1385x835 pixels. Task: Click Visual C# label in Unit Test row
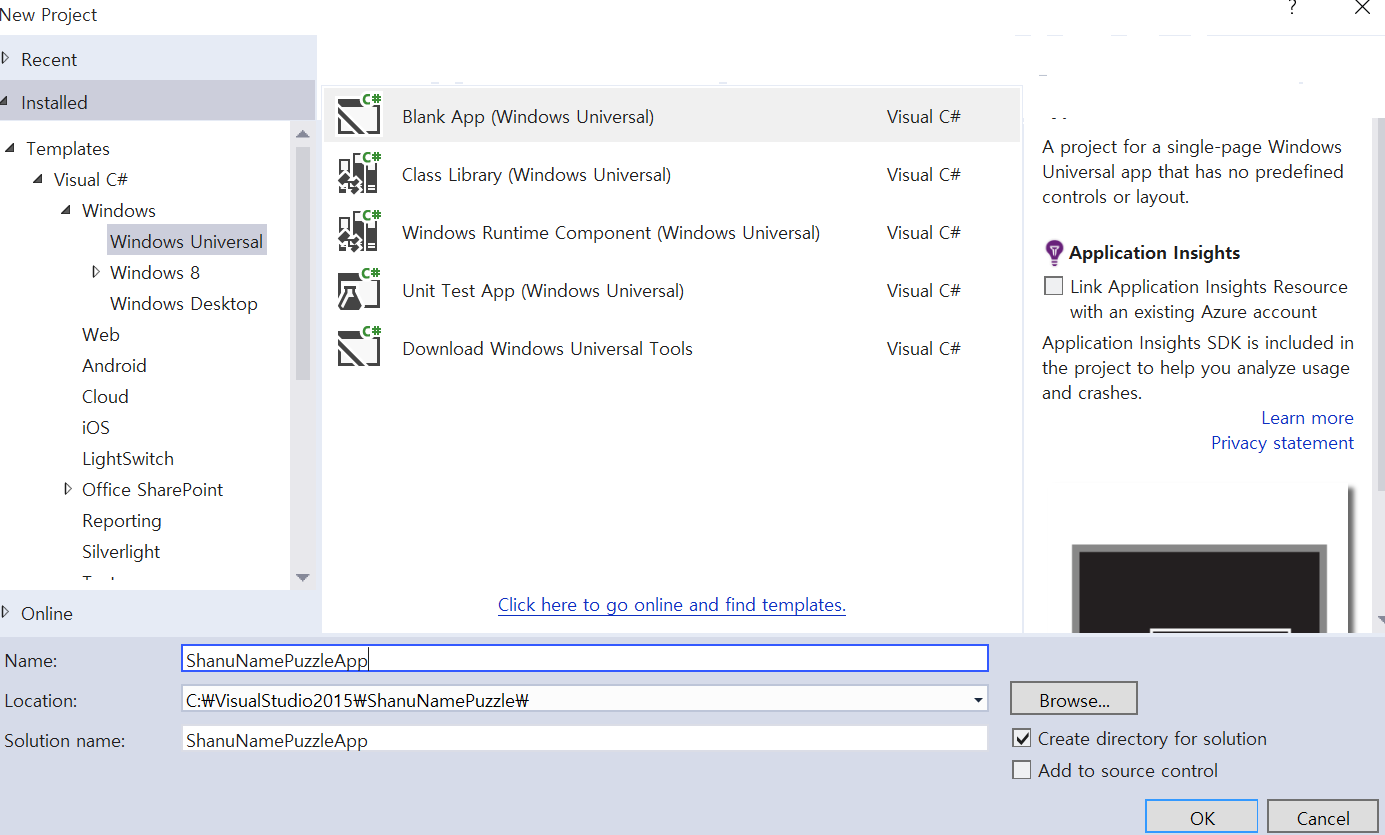(923, 290)
